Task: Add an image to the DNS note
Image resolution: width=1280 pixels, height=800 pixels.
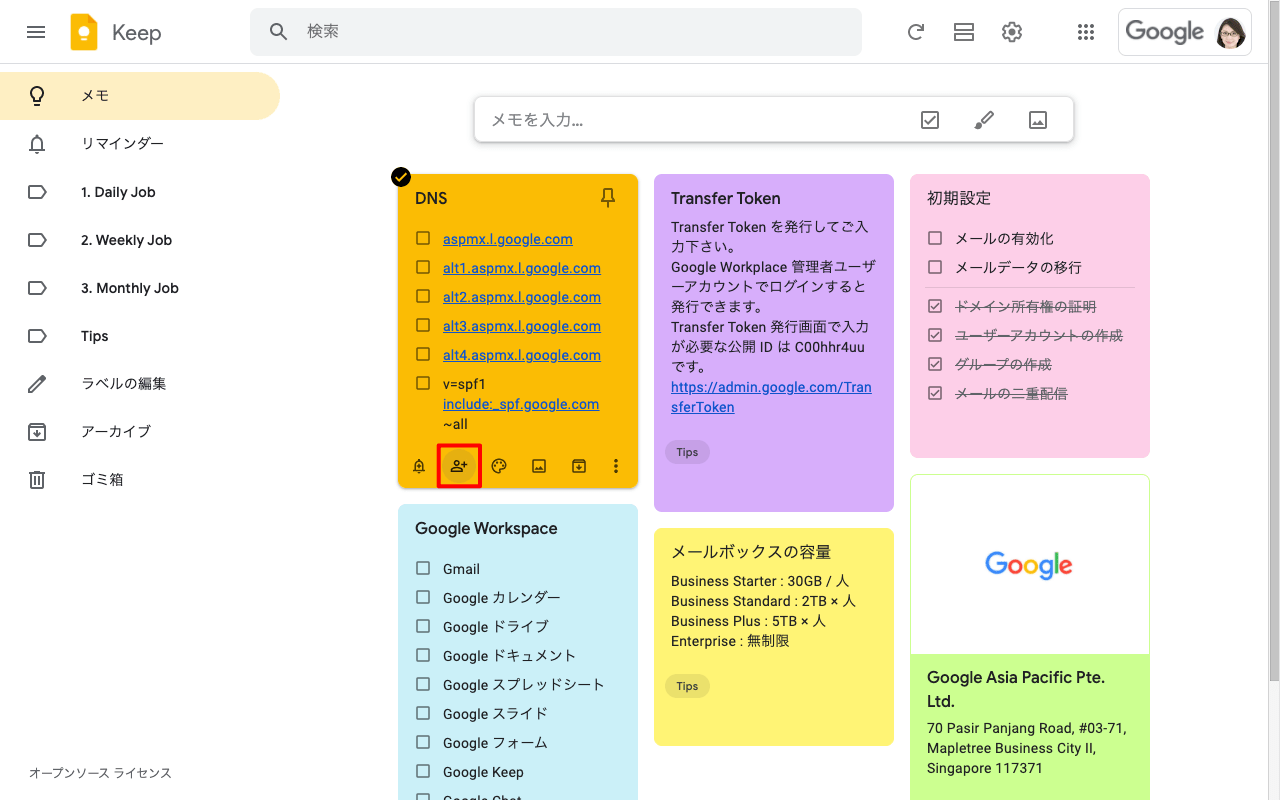Action: pyautogui.click(x=539, y=466)
